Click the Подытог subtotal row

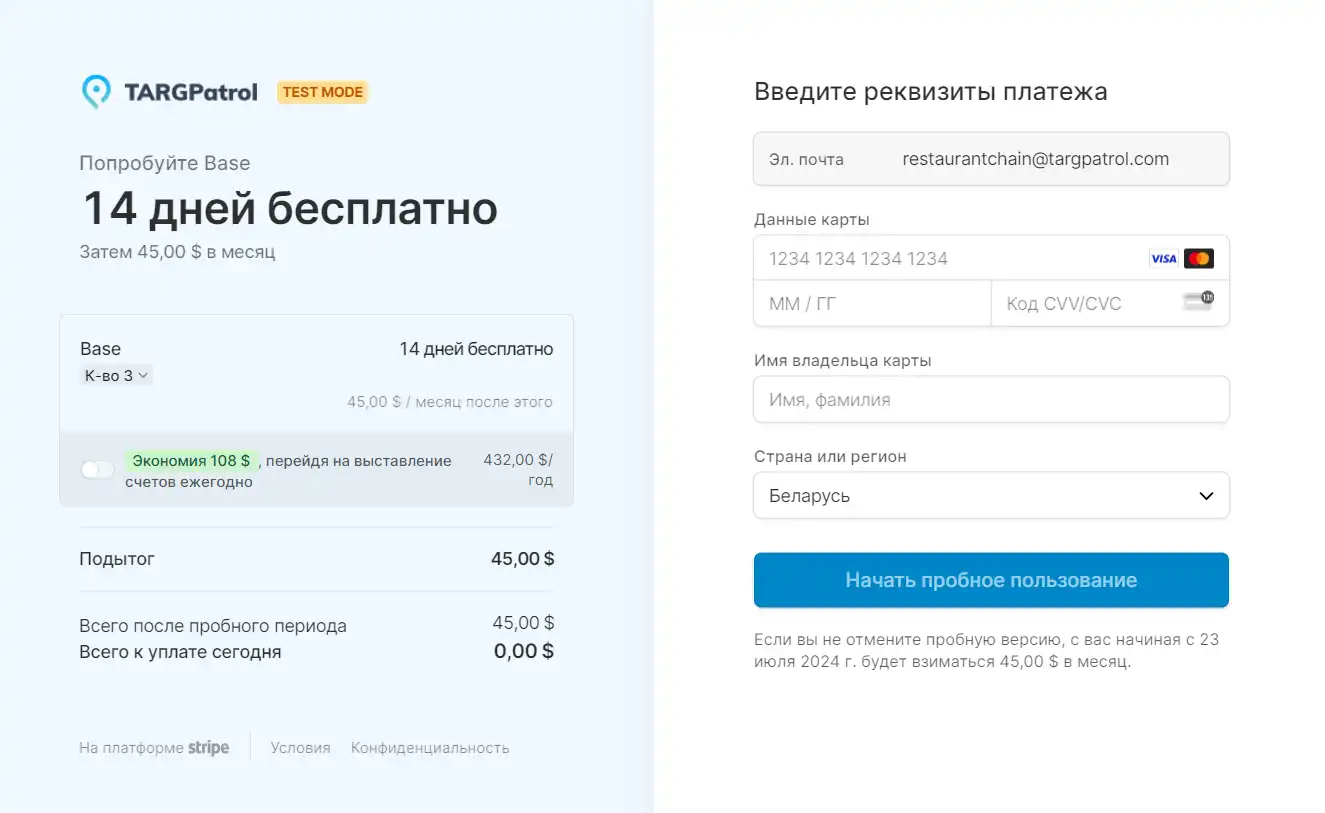[x=316, y=558]
